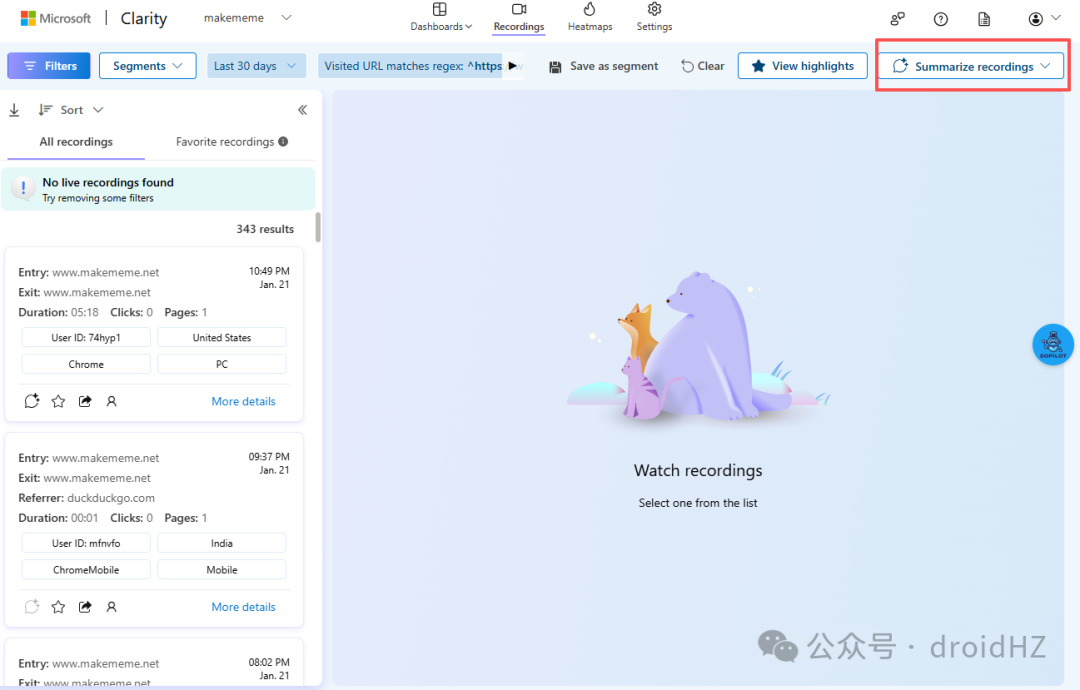Open the documentation page icon in header
Screen dimensions: 1080x690
pyautogui.click(x=984, y=19)
